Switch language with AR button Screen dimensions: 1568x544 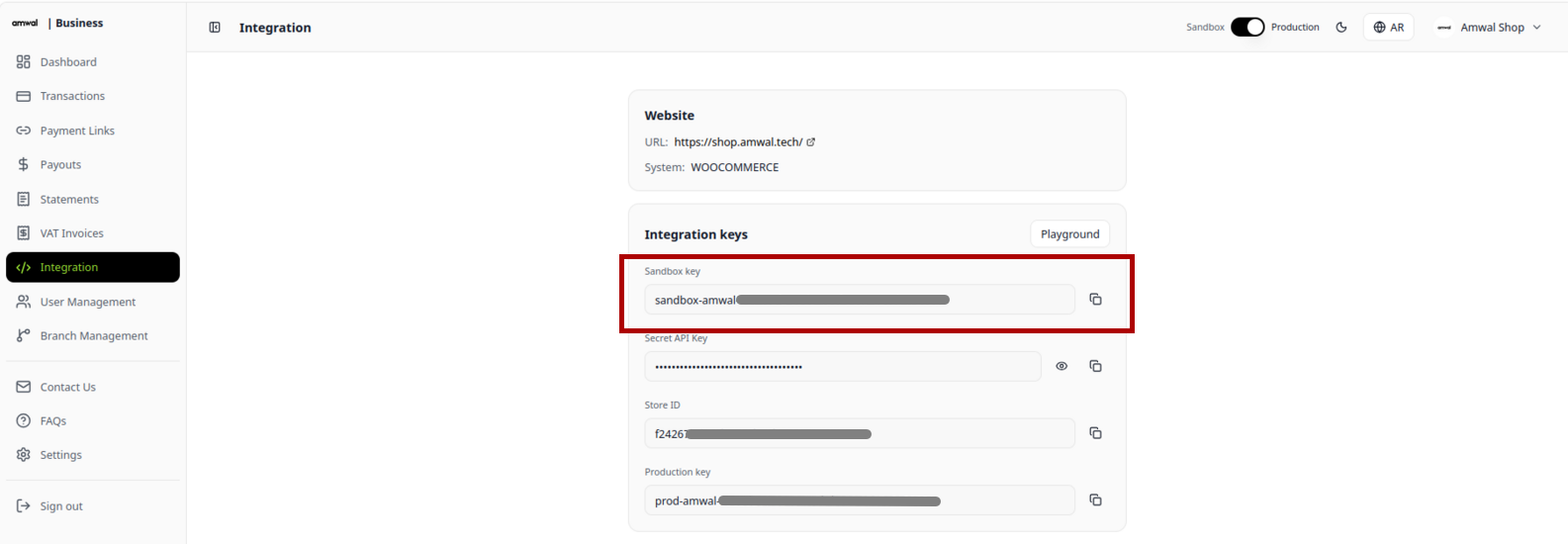pos(1389,28)
